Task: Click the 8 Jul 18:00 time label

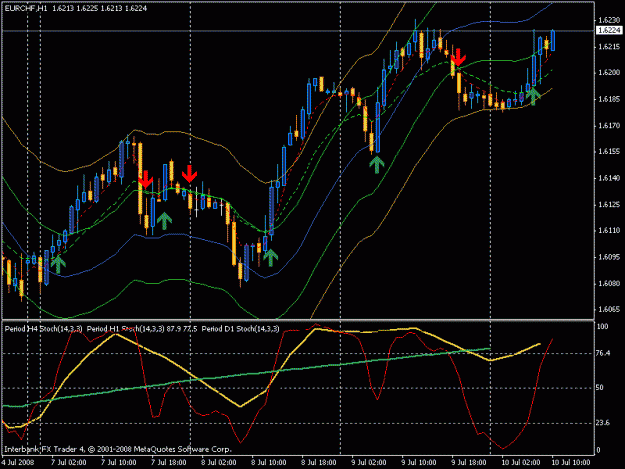Action: click(x=318, y=462)
